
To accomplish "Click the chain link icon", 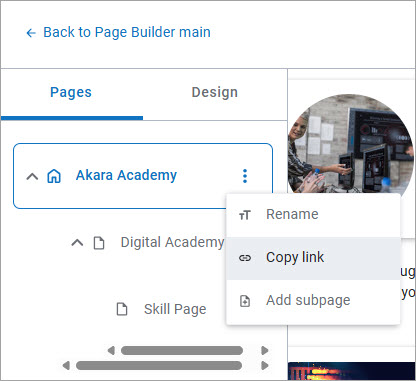I will [x=245, y=258].
